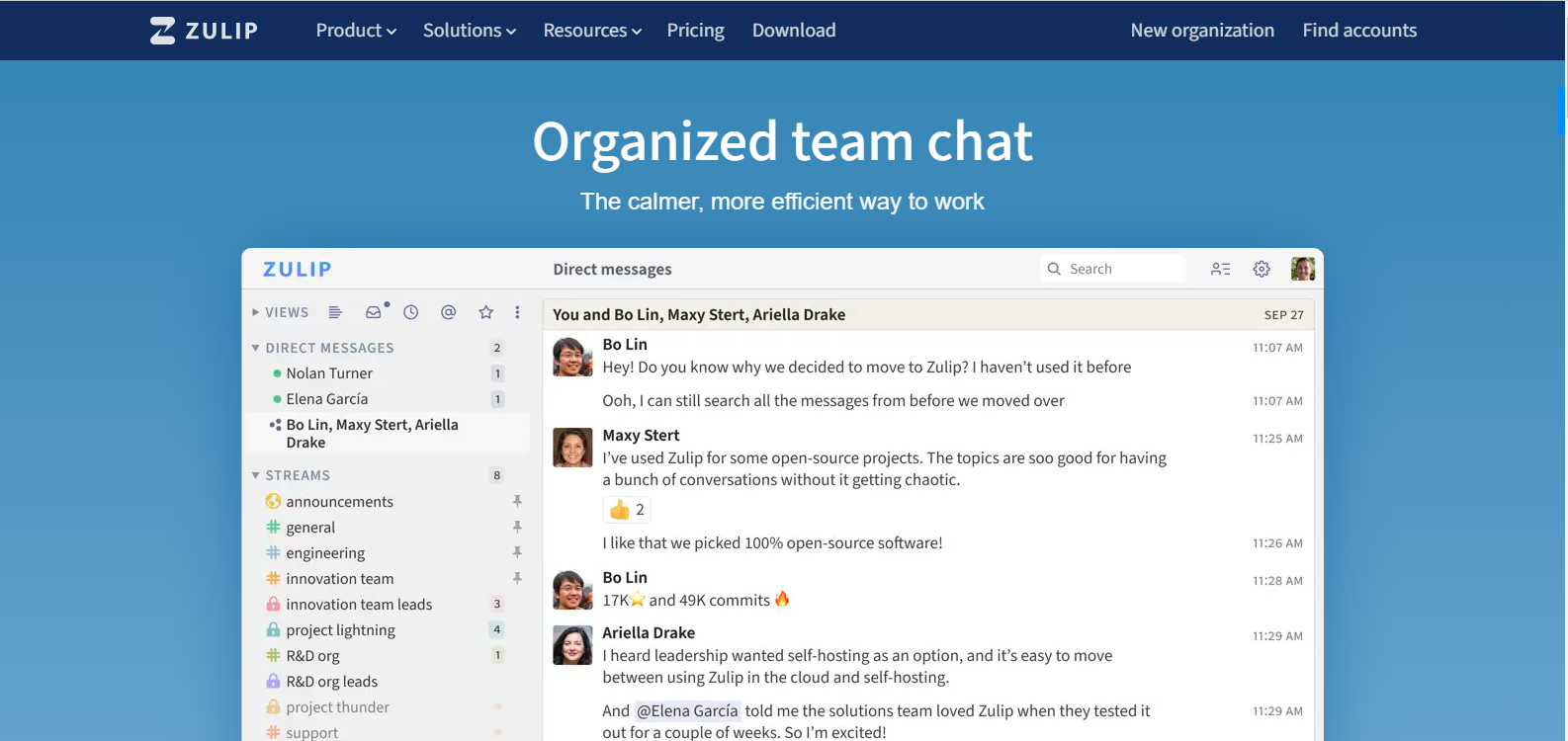This screenshot has height=741, width=1568.
Task: Click the Direct messages title
Action: tap(612, 270)
